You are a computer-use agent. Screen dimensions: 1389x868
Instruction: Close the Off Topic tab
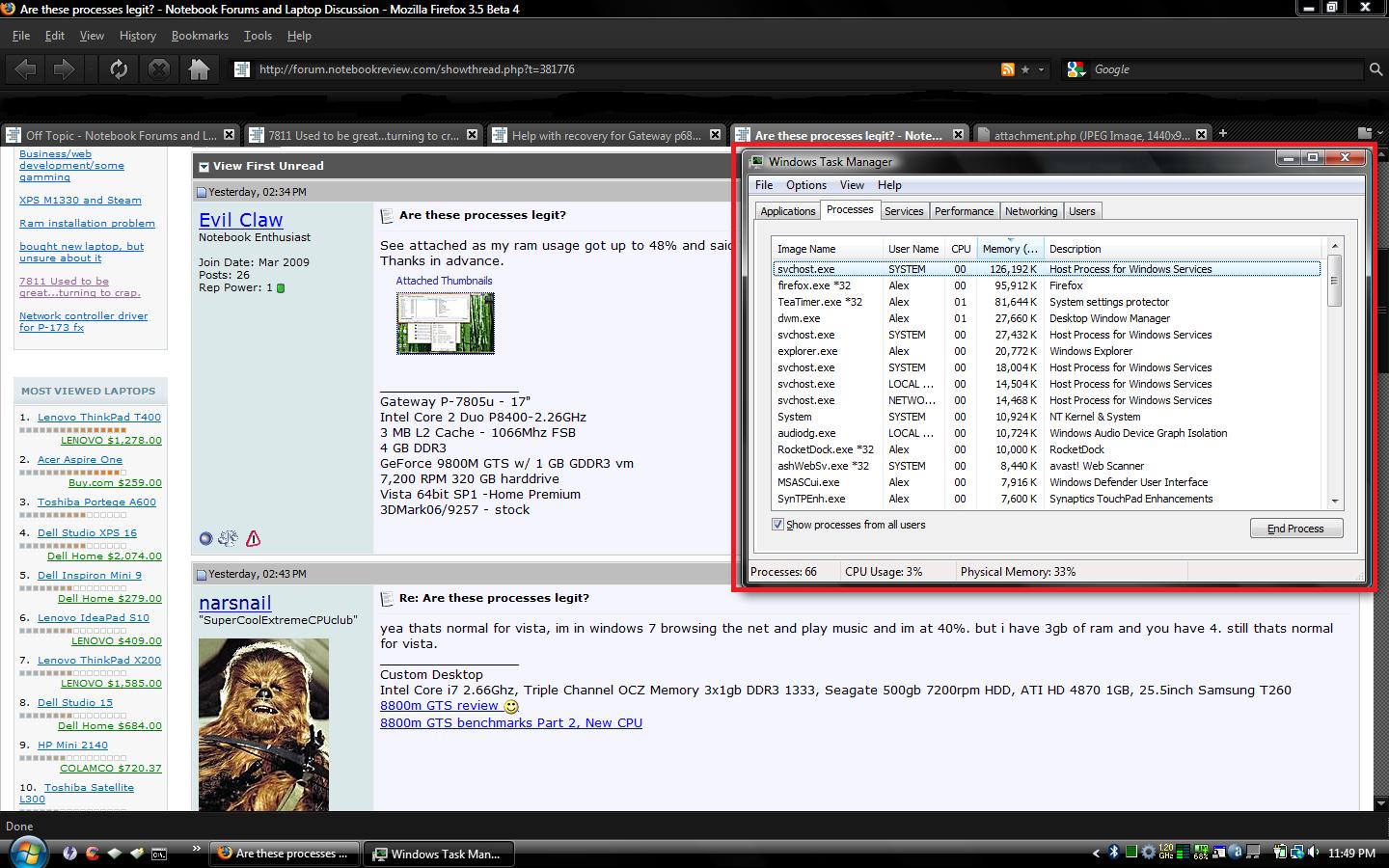229,135
